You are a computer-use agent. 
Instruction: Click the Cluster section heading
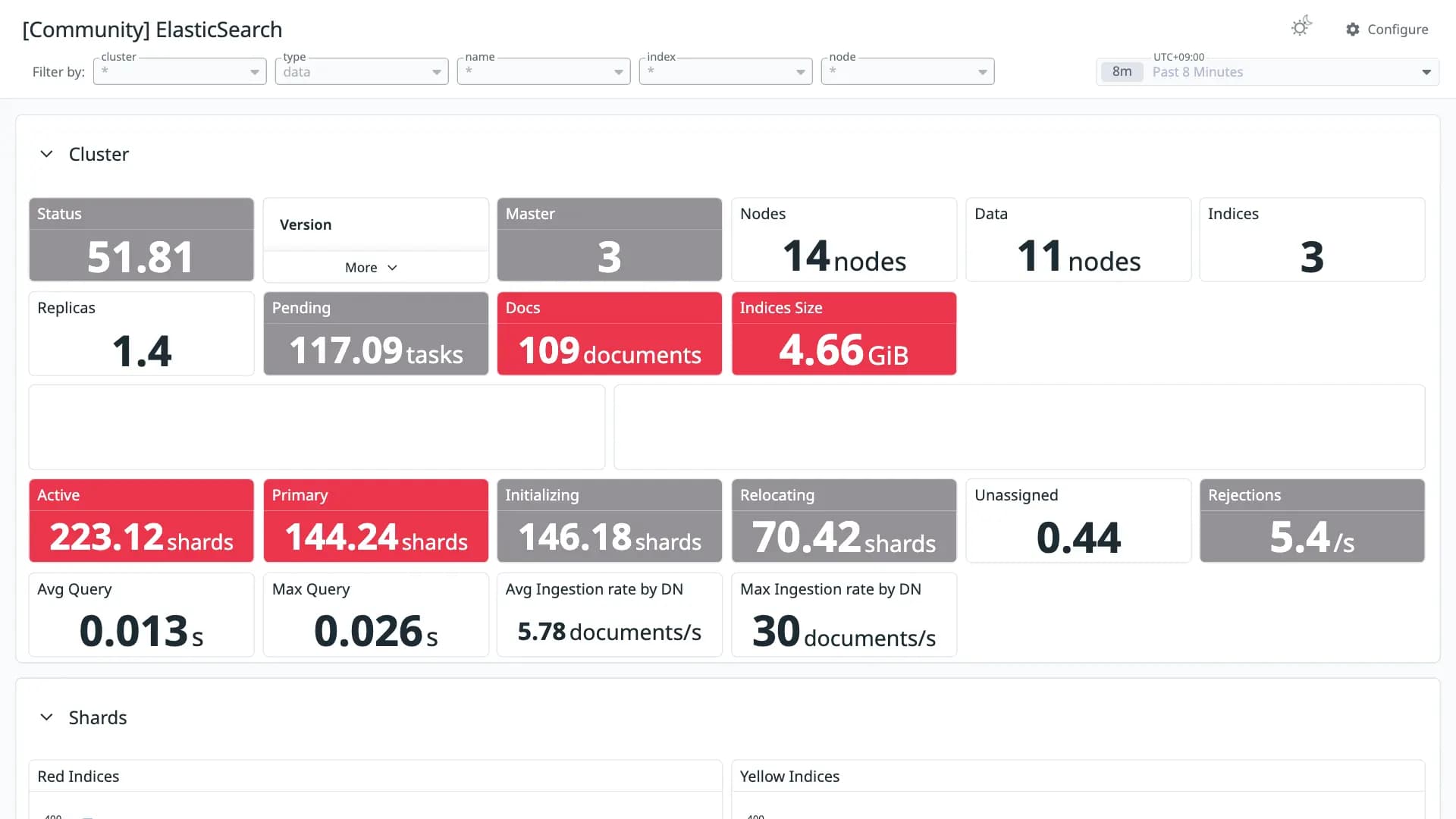[x=99, y=154]
